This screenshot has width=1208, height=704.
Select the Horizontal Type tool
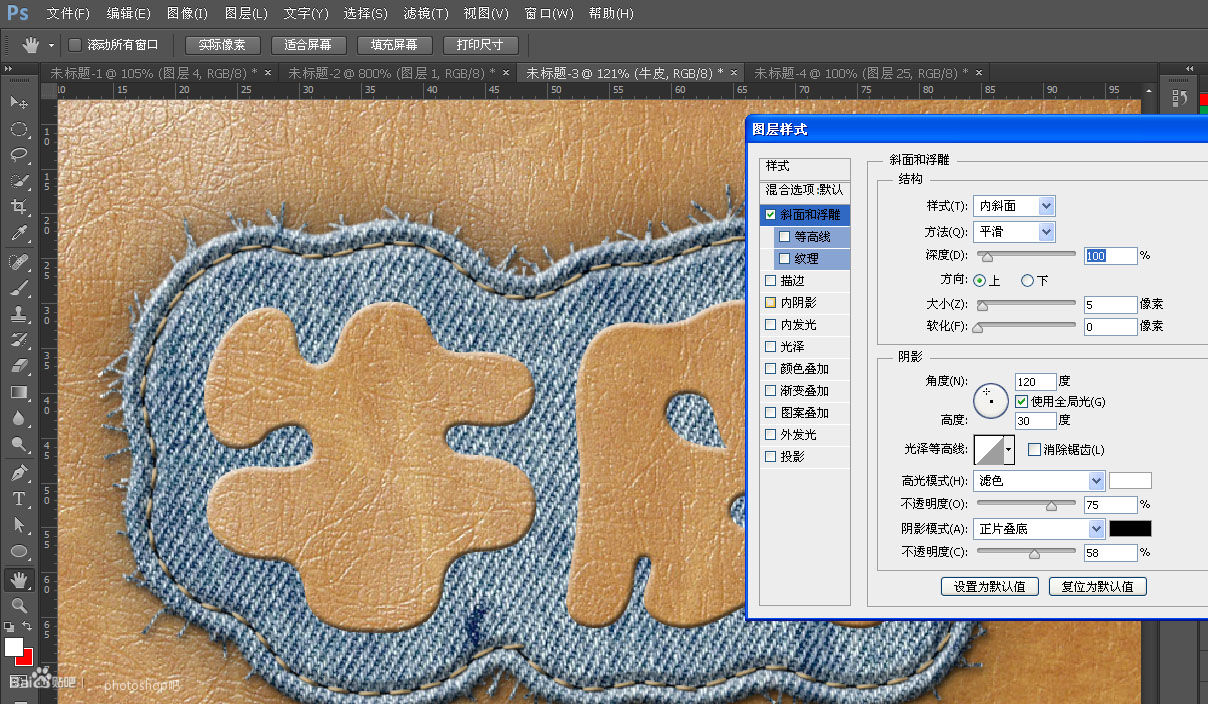pyautogui.click(x=19, y=499)
